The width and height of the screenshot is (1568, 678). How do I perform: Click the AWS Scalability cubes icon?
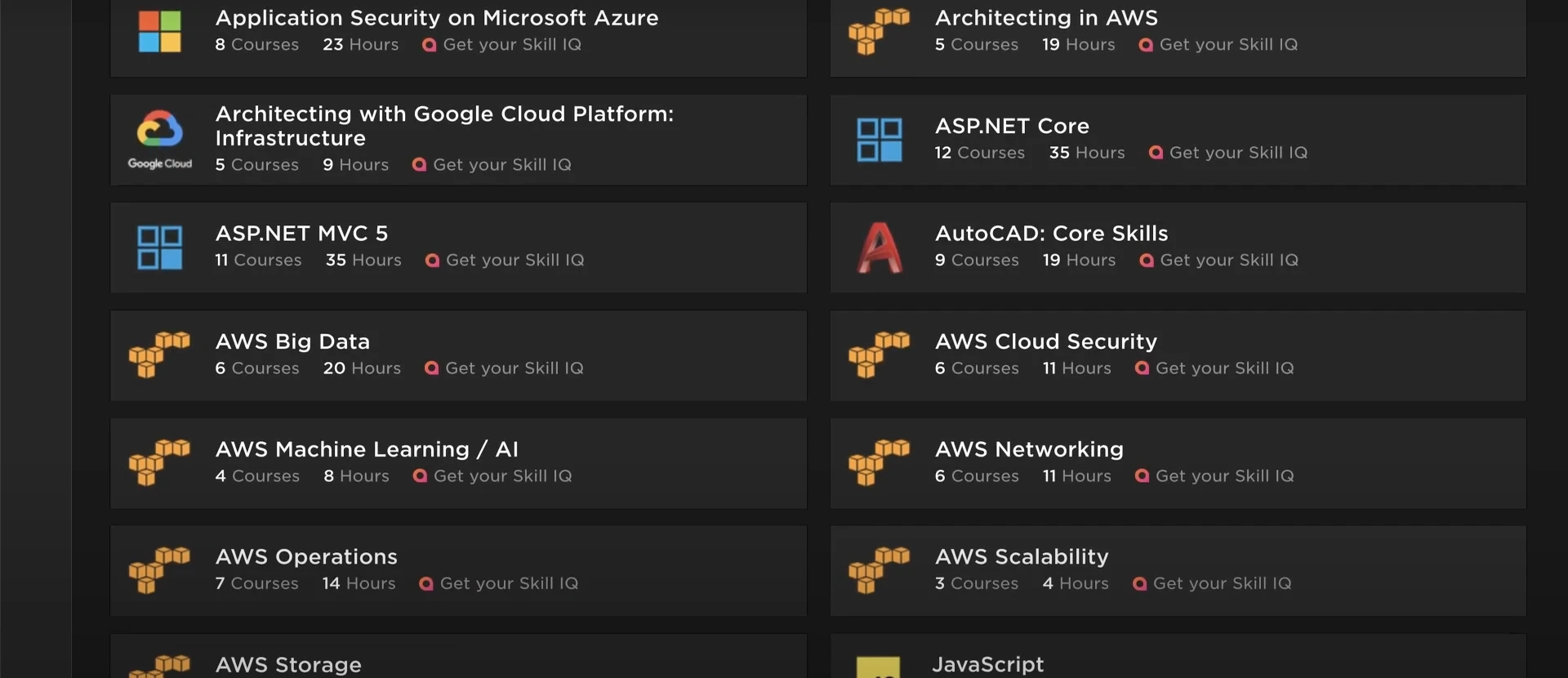coord(880,570)
